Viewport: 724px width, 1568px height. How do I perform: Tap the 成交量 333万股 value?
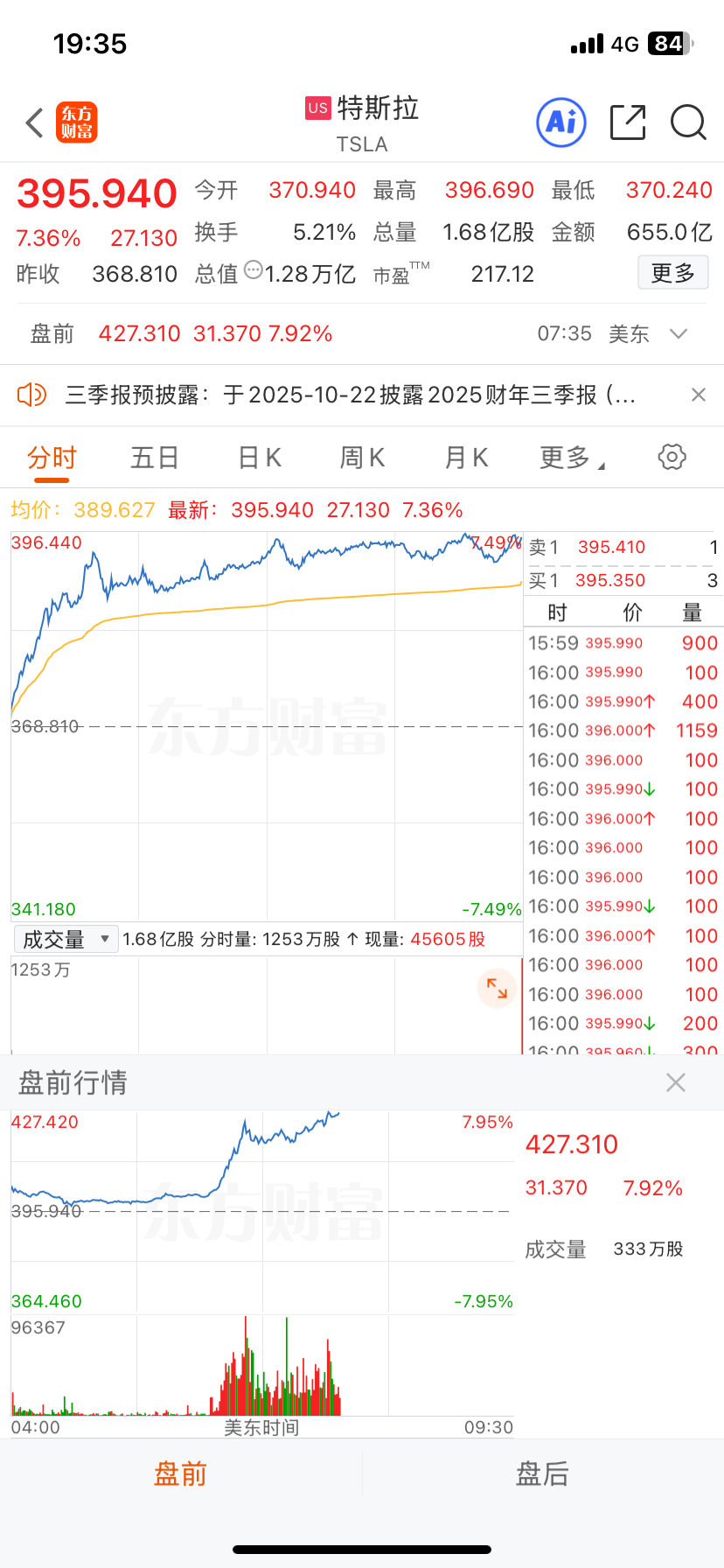coord(648,1249)
